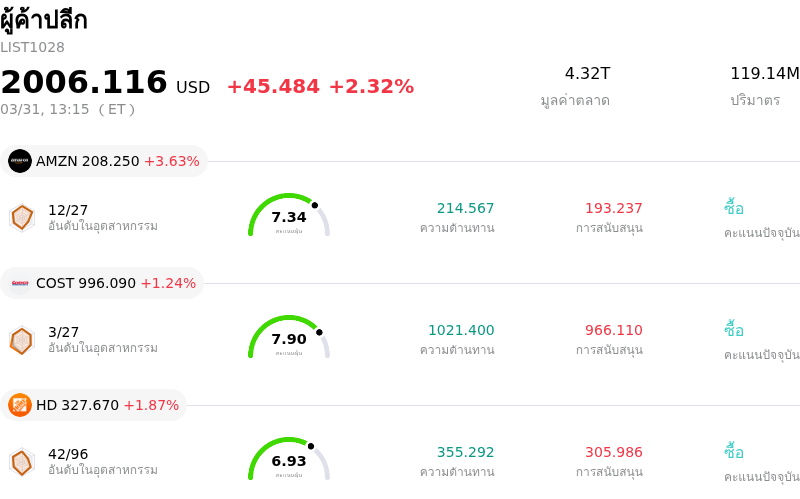Click the 119.14M volume value

pyautogui.click(x=764, y=73)
